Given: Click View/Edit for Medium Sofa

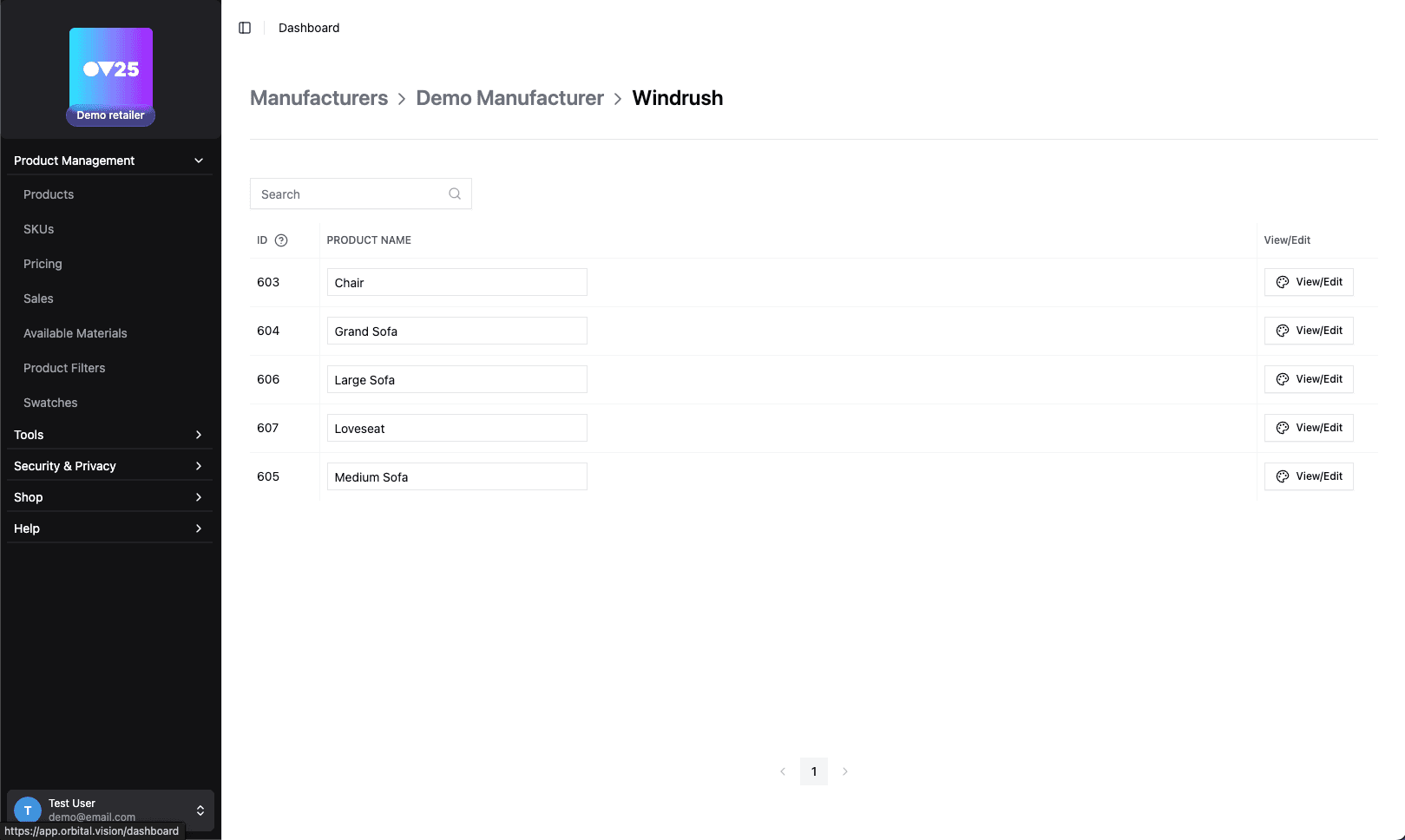Looking at the screenshot, I should tap(1309, 476).
